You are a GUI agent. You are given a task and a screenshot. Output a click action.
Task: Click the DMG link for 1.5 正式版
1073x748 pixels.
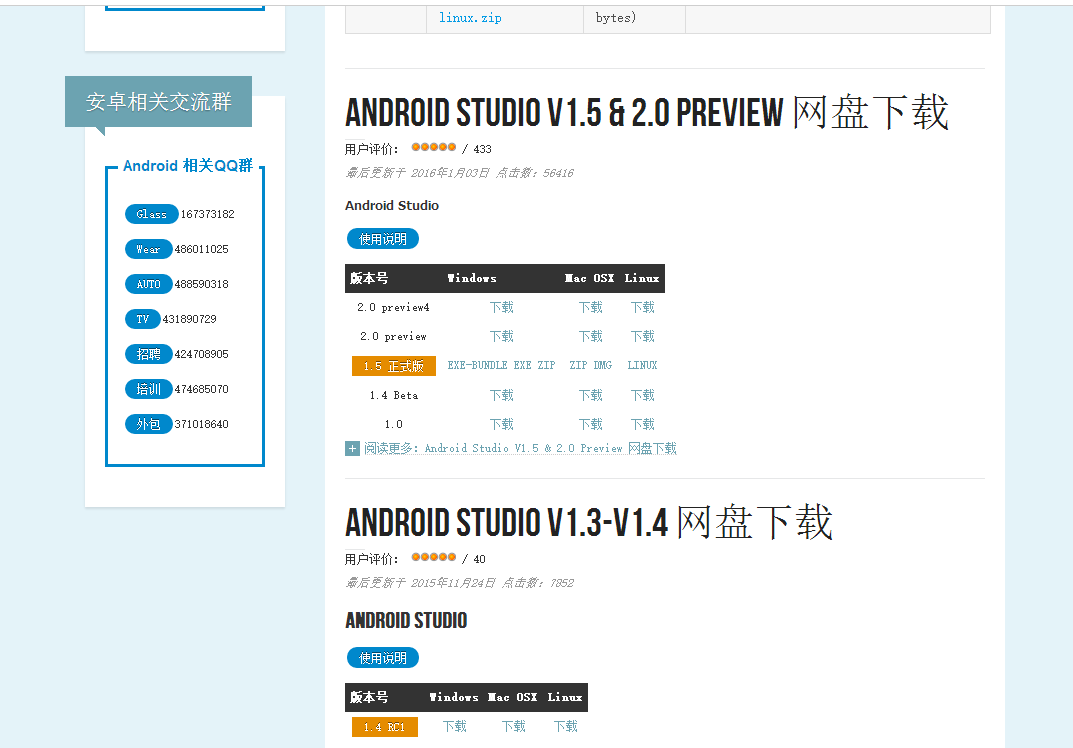[x=603, y=365]
